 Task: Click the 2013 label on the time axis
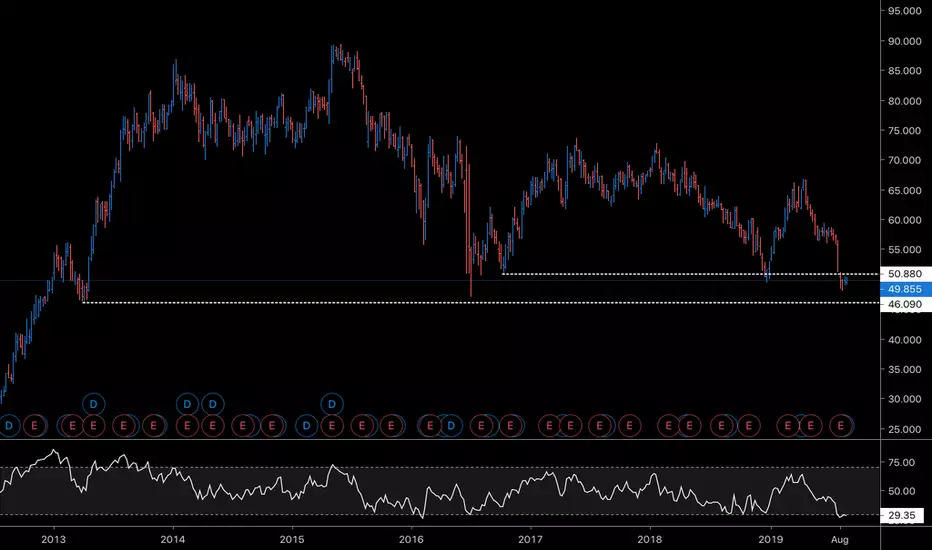(x=53, y=539)
